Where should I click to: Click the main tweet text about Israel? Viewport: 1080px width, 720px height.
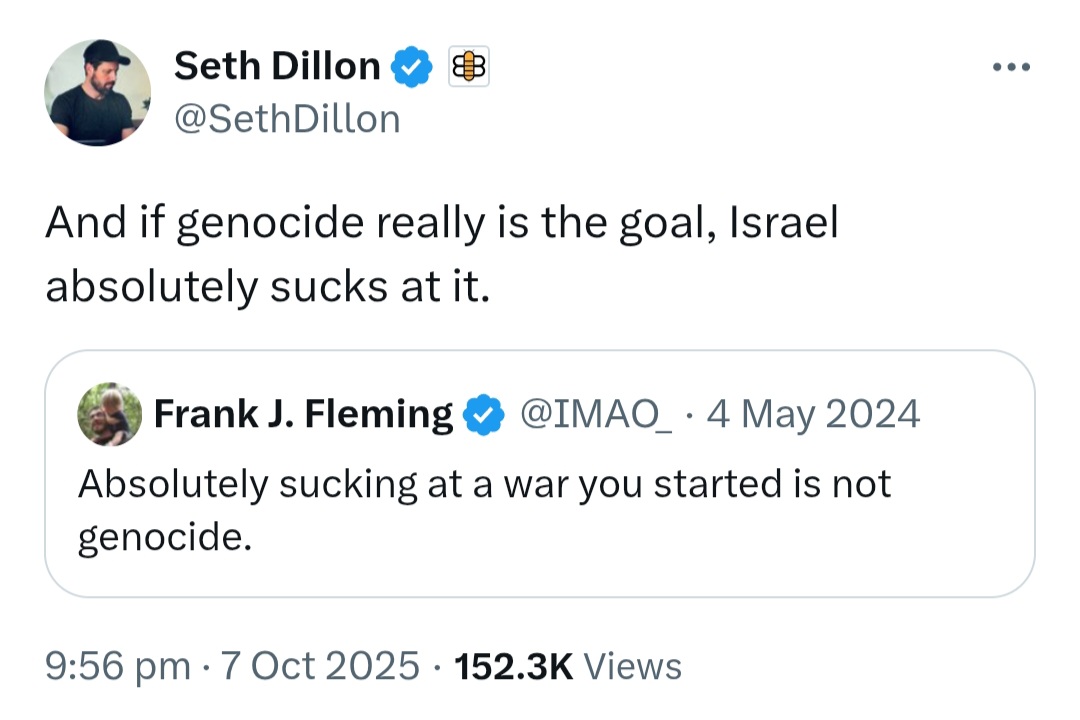(442, 254)
